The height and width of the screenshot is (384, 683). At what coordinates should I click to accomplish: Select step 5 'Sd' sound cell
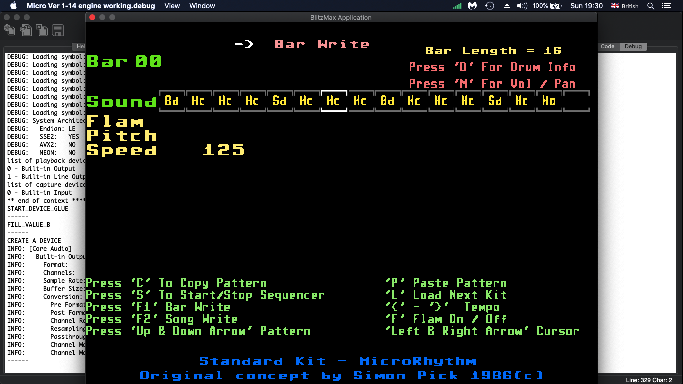pyautogui.click(x=279, y=101)
